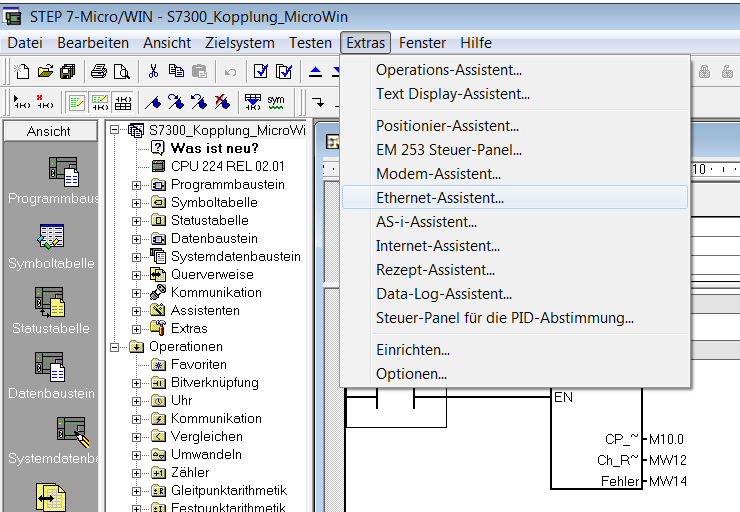Click the line-down arrow ladder icon
This screenshot has width=740, height=512.
click(319, 102)
